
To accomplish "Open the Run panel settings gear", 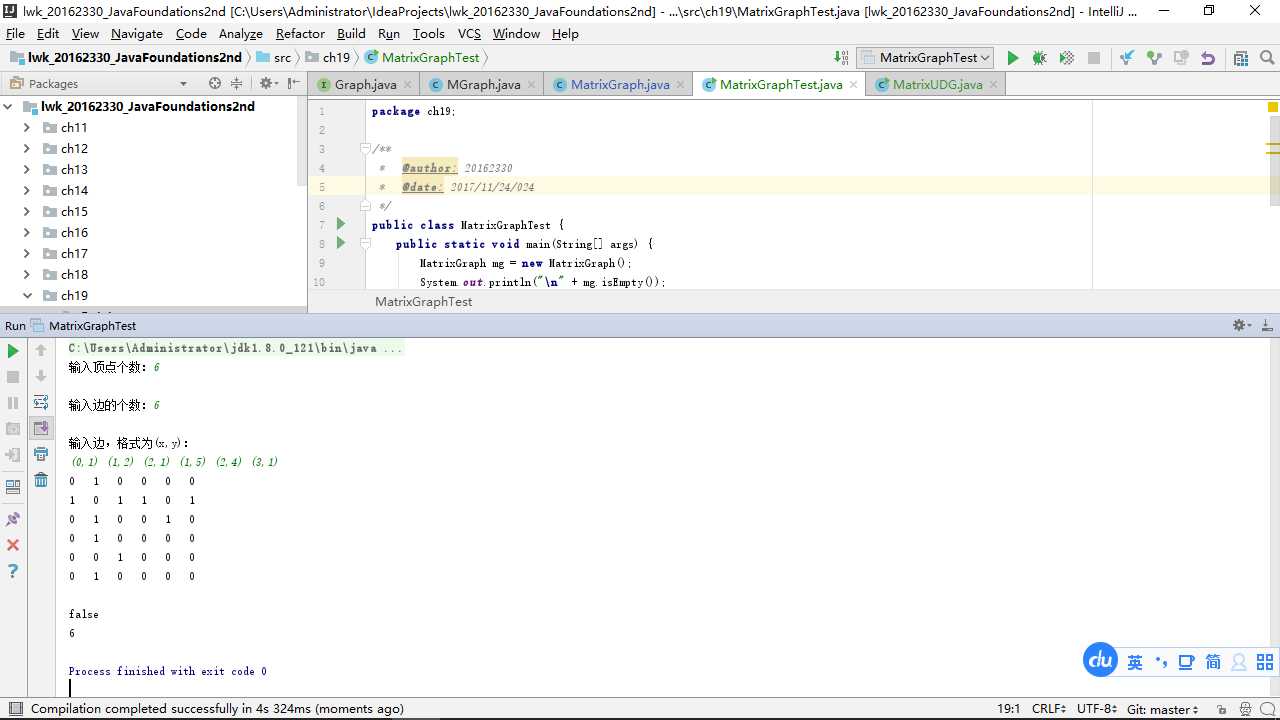I will [1241, 326].
